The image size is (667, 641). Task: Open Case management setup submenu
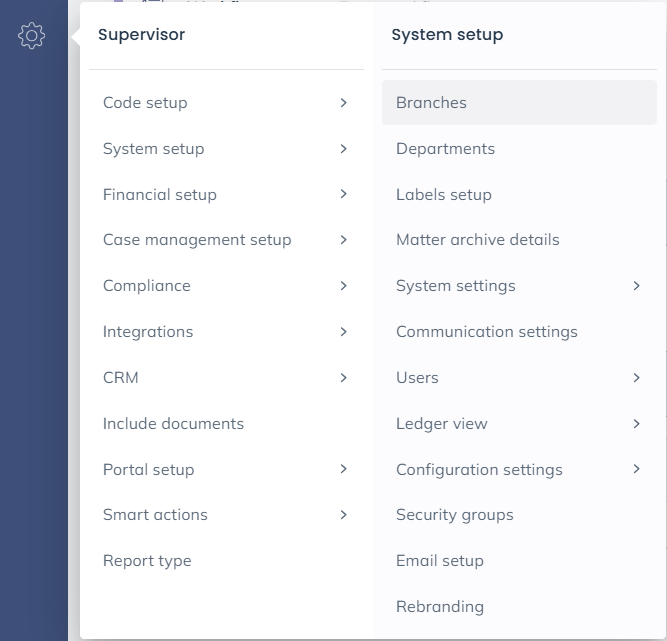coord(197,240)
